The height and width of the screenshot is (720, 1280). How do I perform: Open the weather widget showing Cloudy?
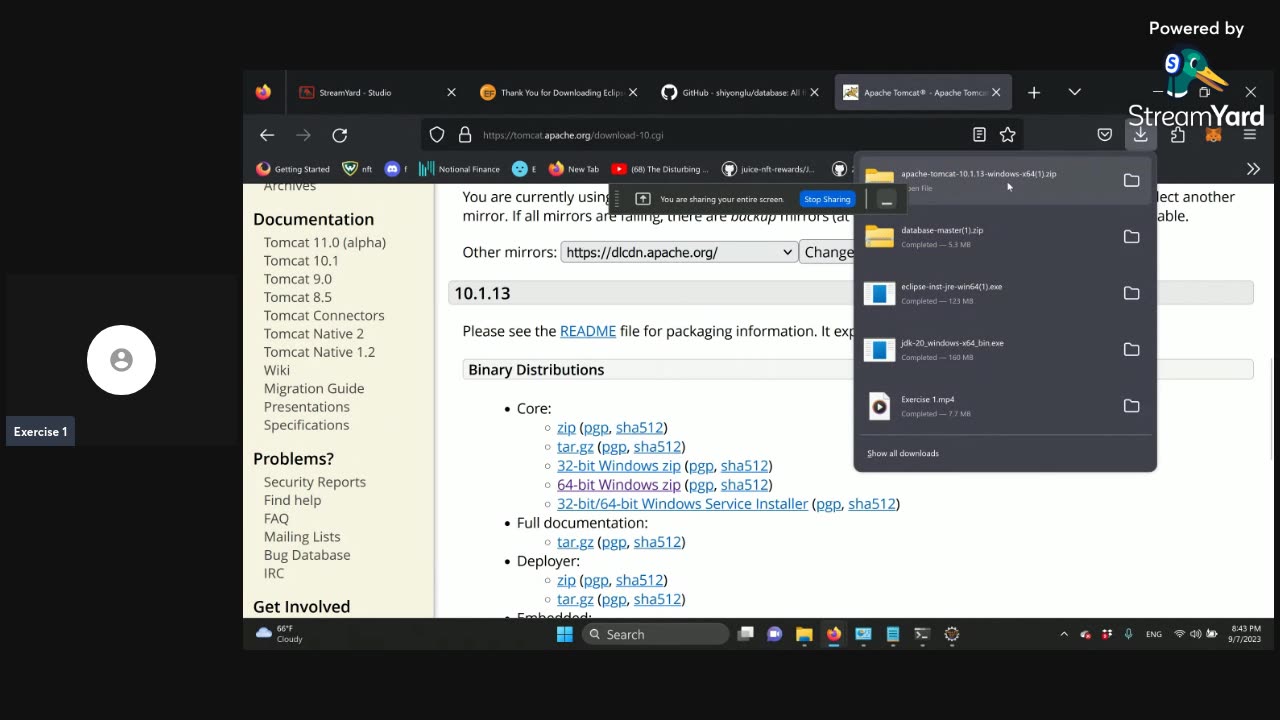click(280, 634)
